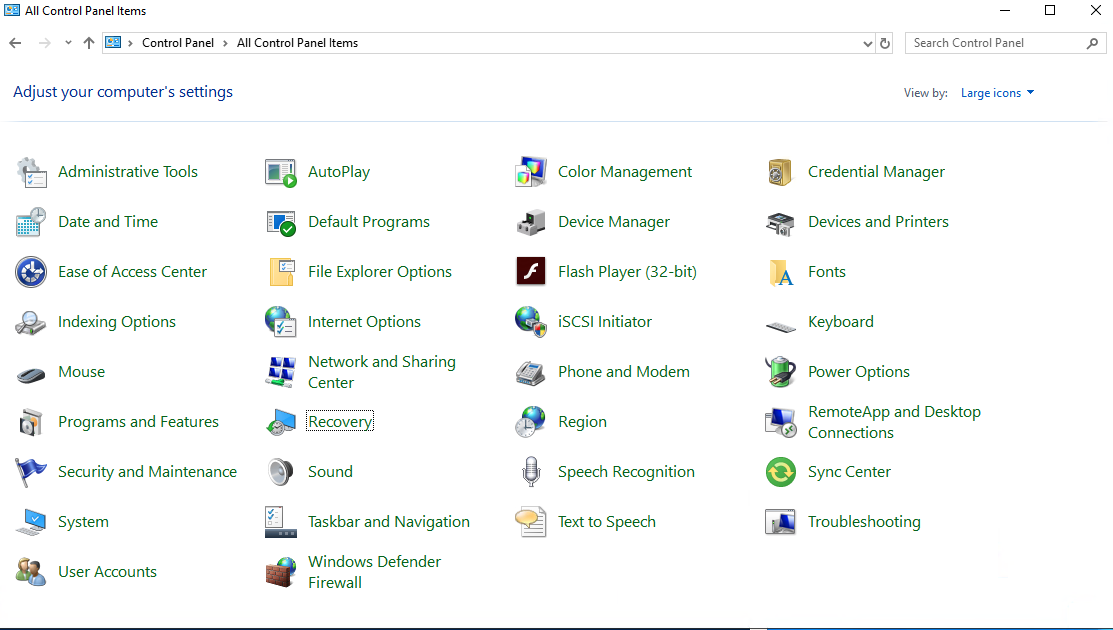Open the Programs and Features link
The width and height of the screenshot is (1113, 630).
(138, 422)
